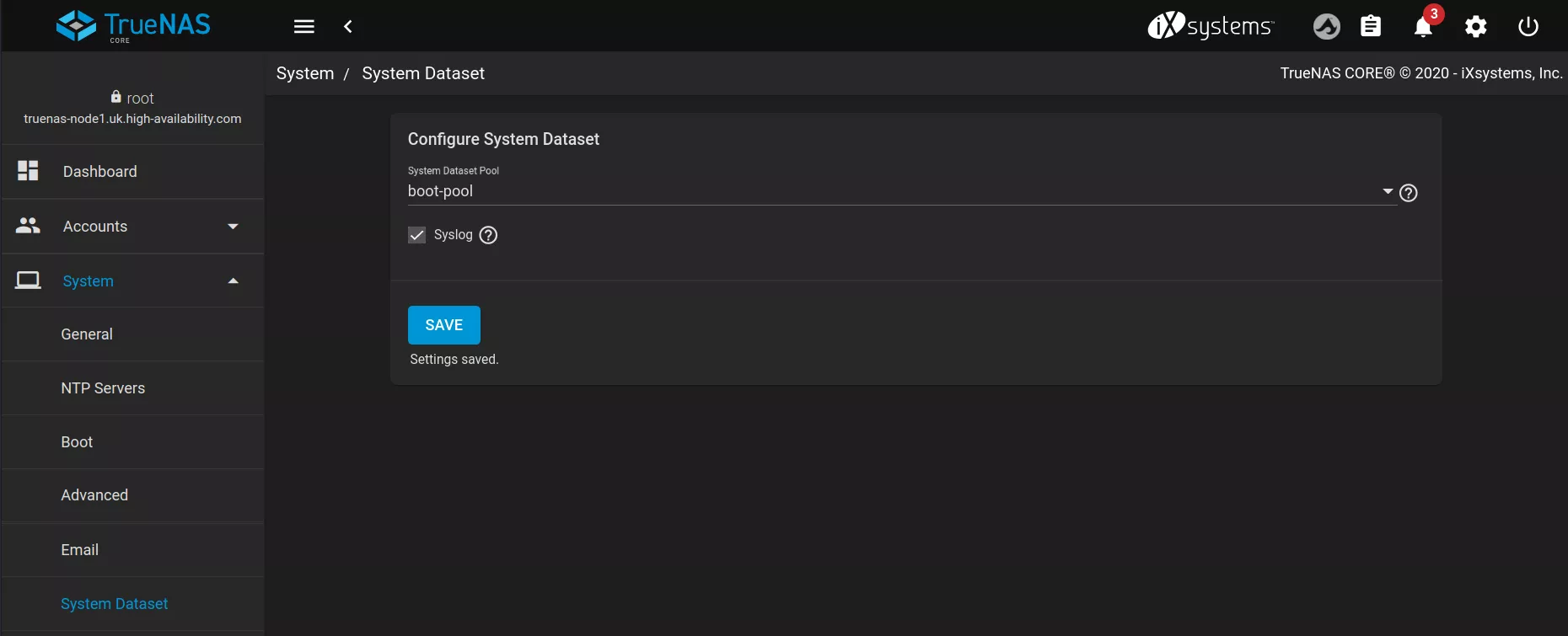Open the task manager clipboard icon
Image resolution: width=1568 pixels, height=636 pixels.
[x=1371, y=27]
